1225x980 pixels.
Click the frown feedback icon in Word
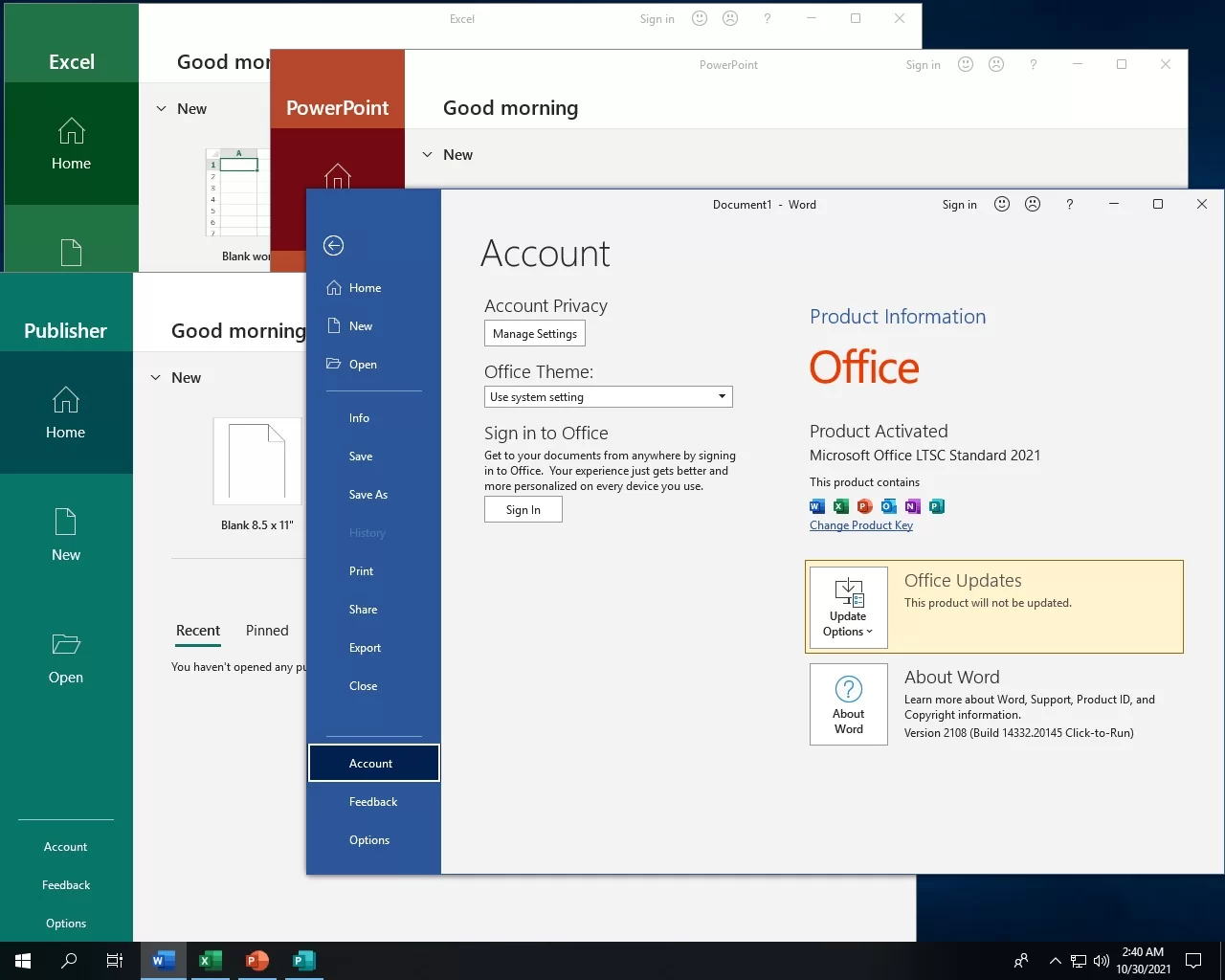[x=1033, y=204]
